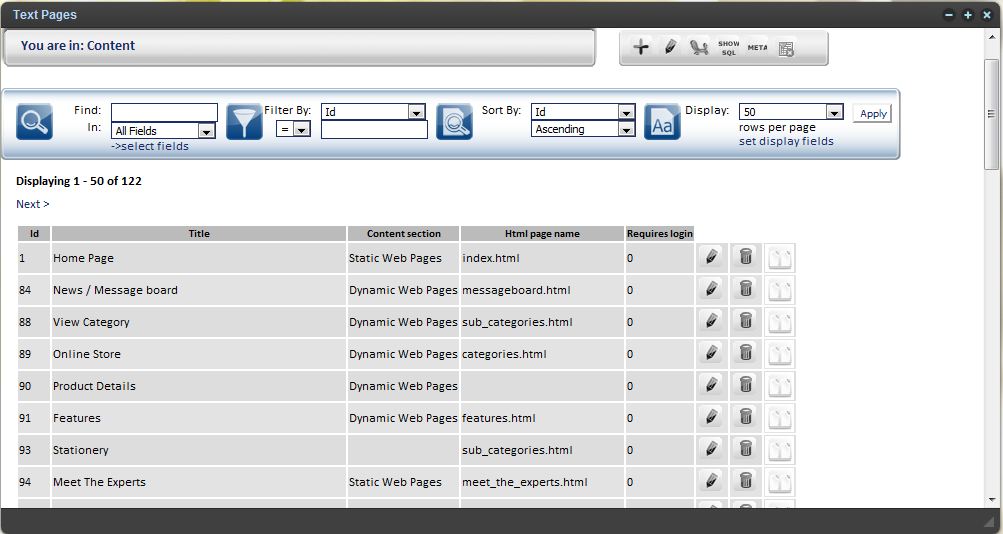Click the set display fields link

pos(786,141)
